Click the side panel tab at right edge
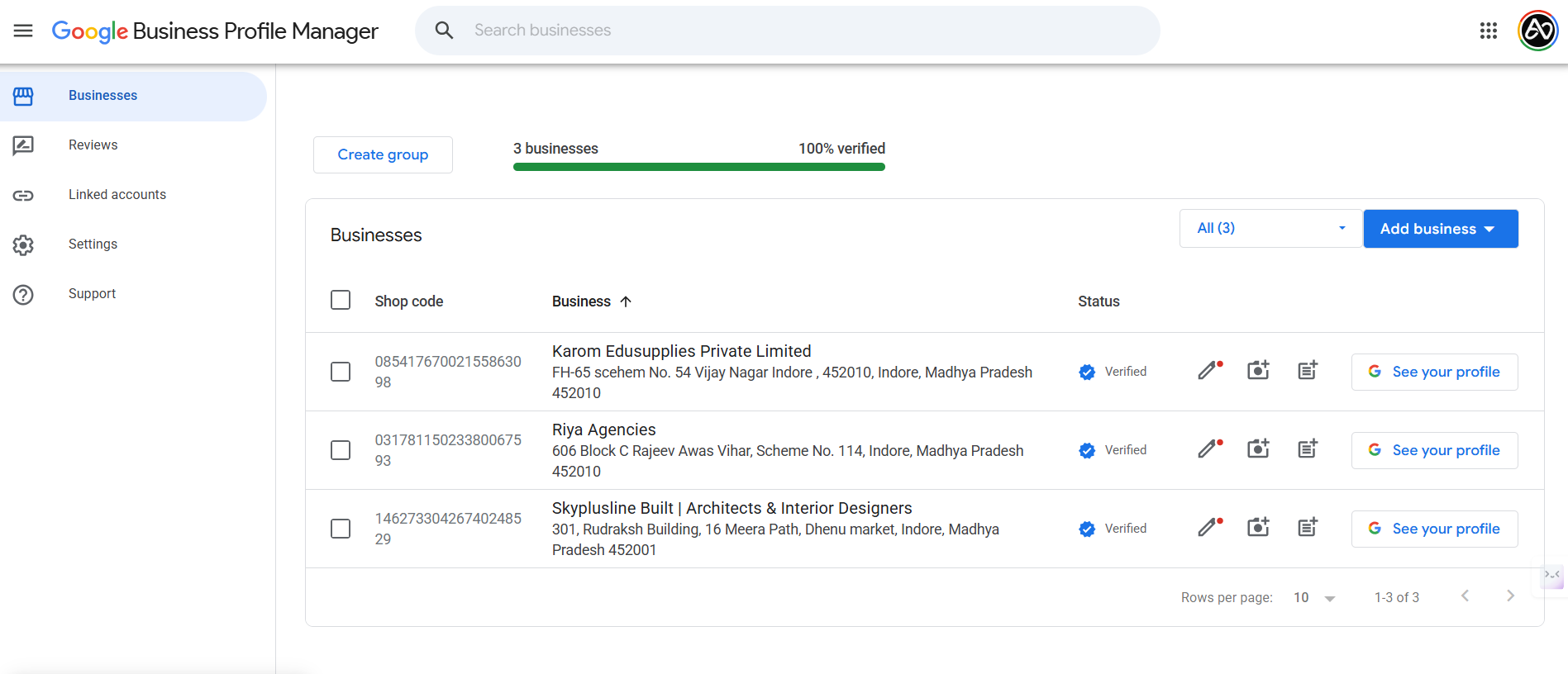The width and height of the screenshot is (1568, 674). [1552, 576]
